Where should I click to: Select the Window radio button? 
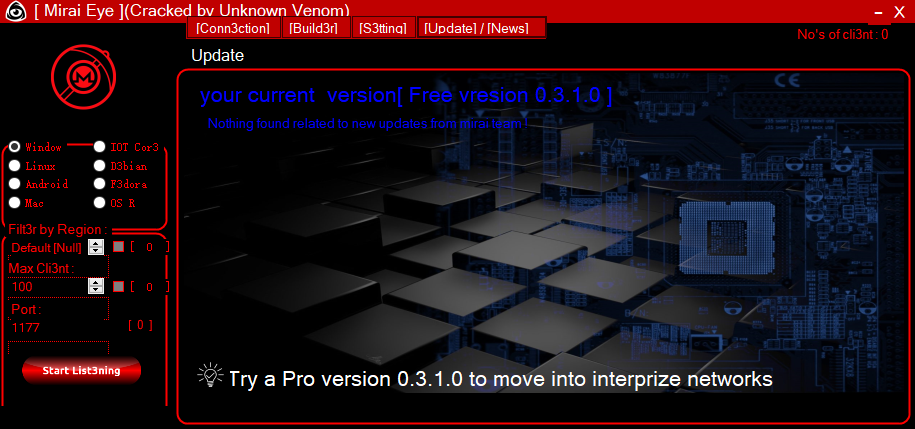point(15,147)
